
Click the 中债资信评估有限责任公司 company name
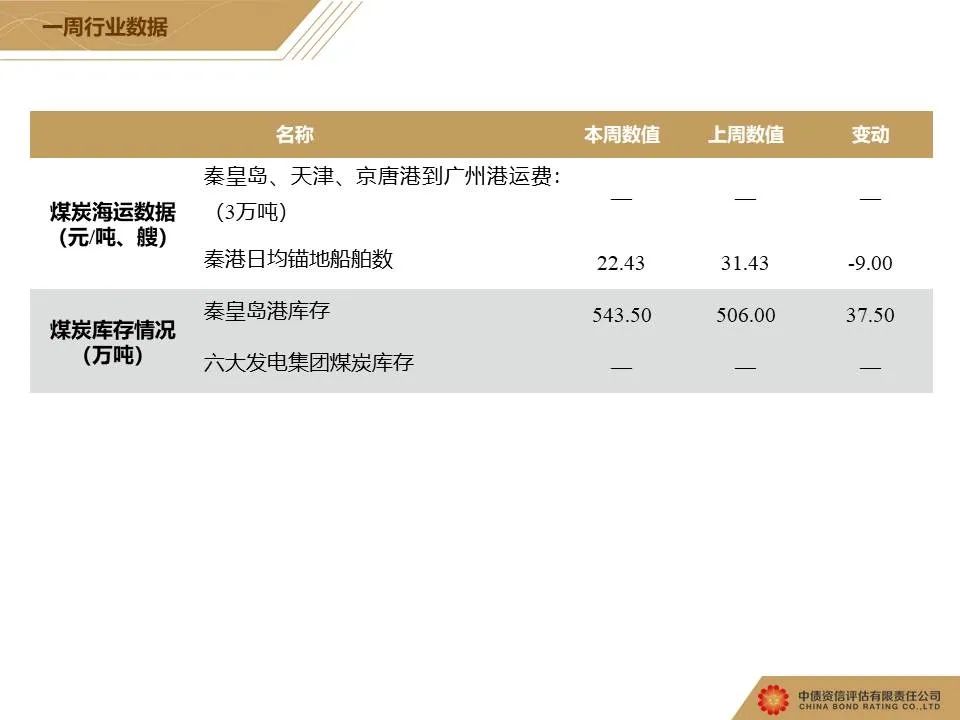pyautogui.click(x=869, y=696)
